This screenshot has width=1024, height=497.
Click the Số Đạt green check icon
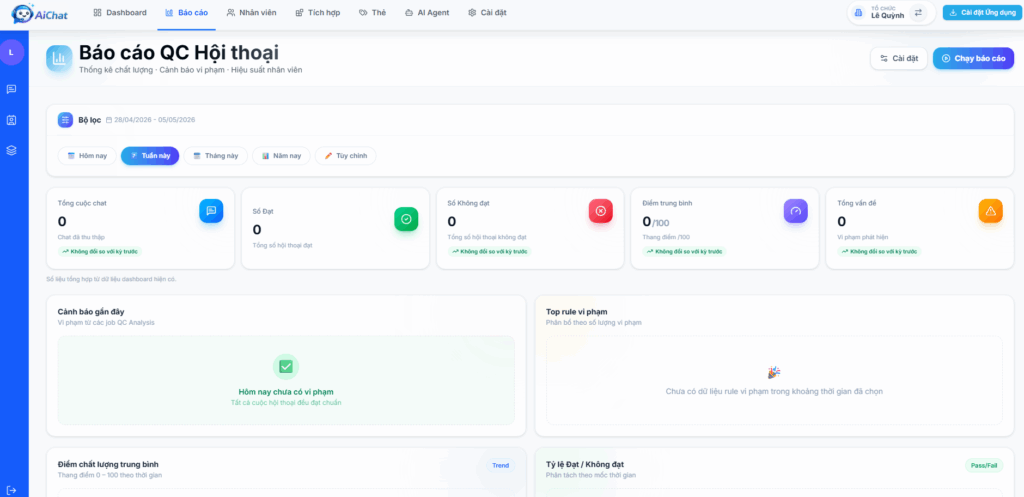click(406, 219)
